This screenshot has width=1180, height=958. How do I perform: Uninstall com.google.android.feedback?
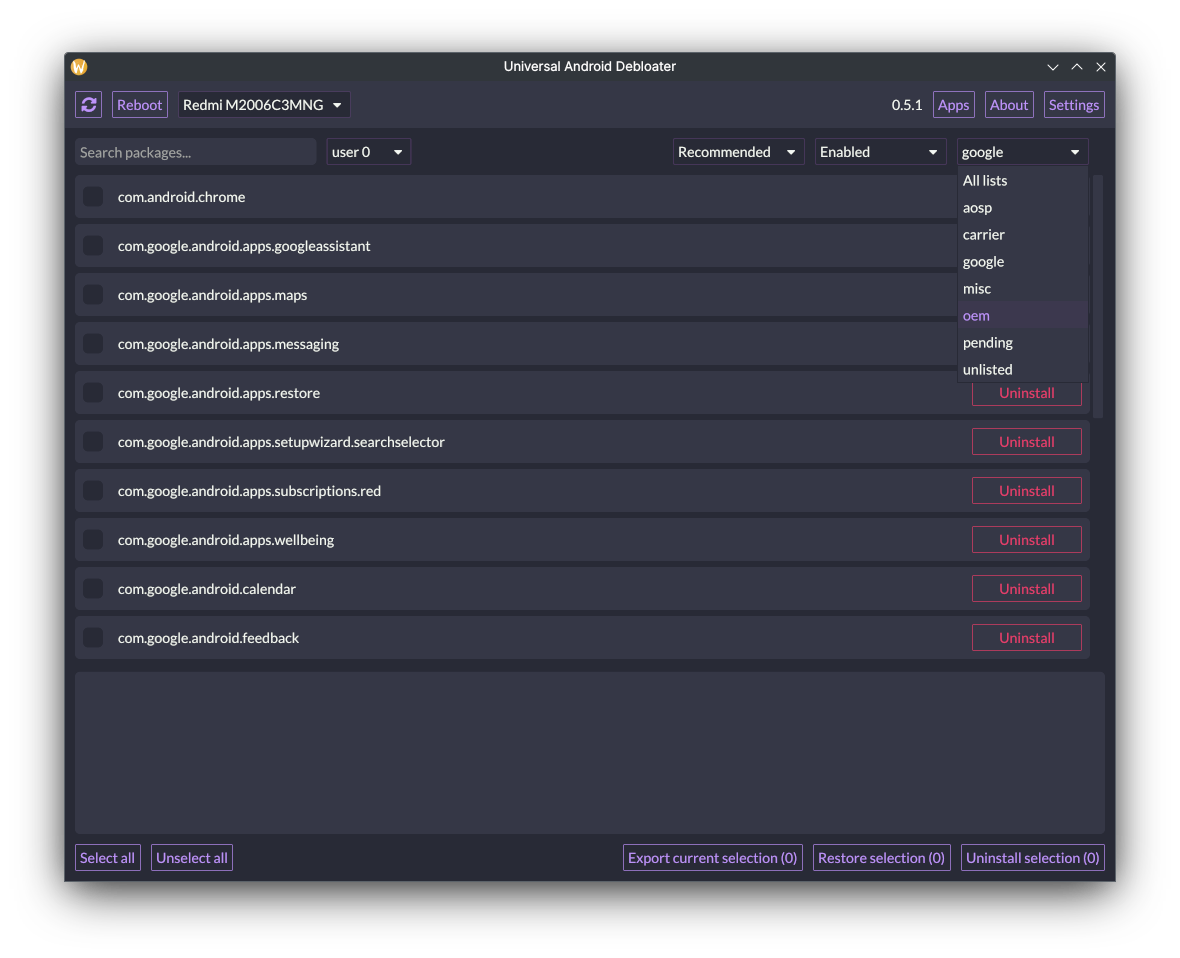(1026, 637)
